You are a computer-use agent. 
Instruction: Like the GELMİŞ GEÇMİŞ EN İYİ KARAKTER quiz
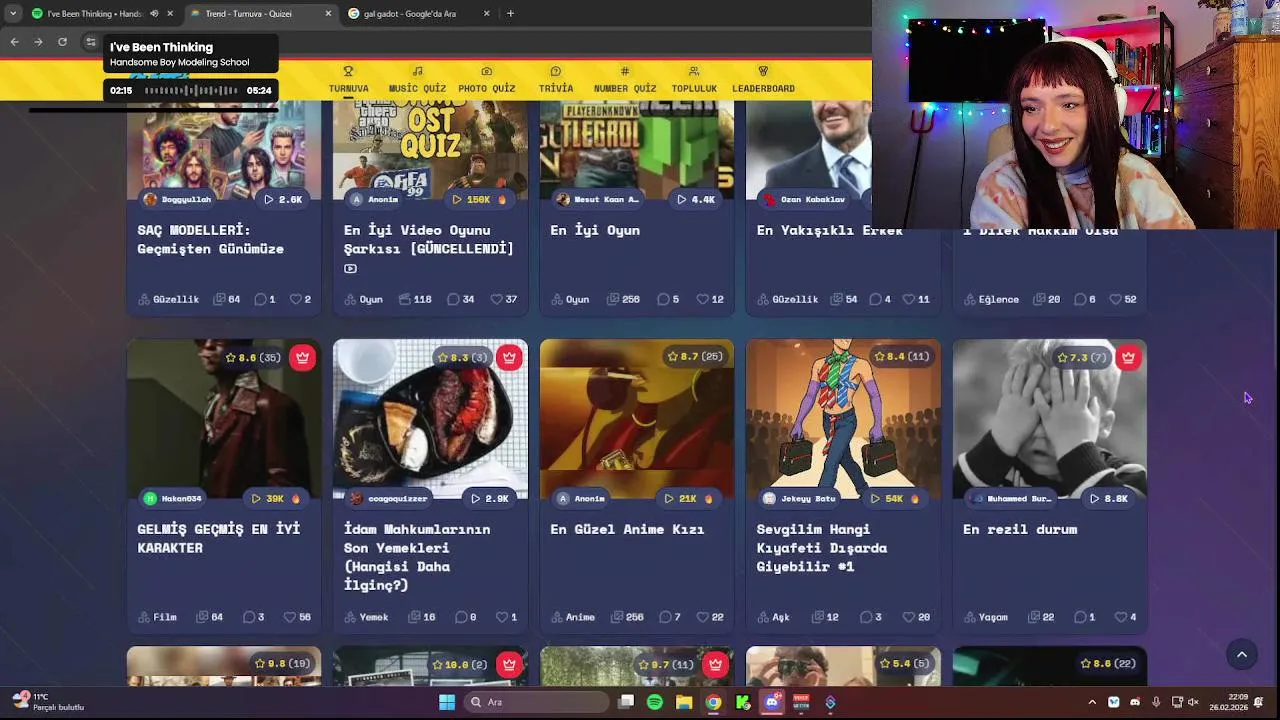pos(297,617)
